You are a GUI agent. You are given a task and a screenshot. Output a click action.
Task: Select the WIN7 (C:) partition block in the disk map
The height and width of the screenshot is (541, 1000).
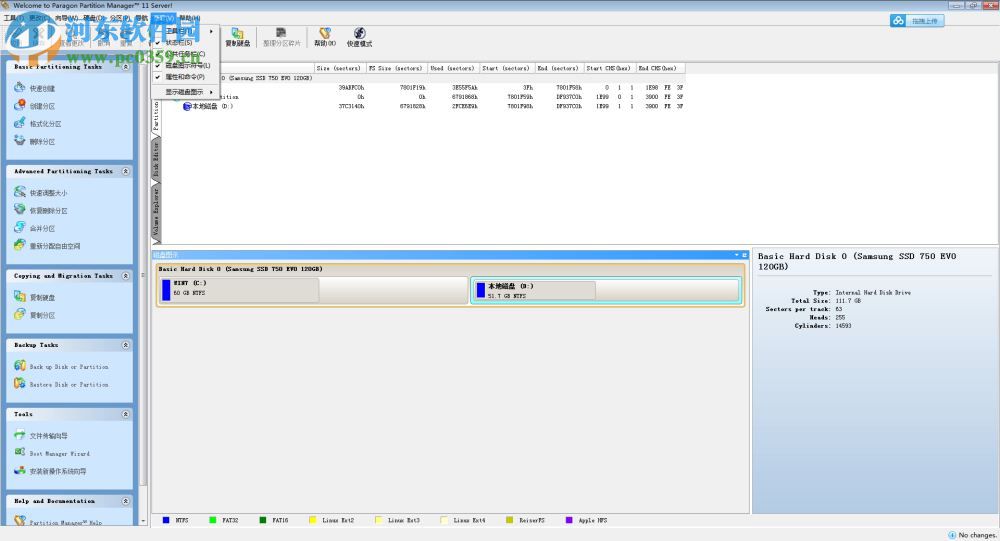point(313,290)
